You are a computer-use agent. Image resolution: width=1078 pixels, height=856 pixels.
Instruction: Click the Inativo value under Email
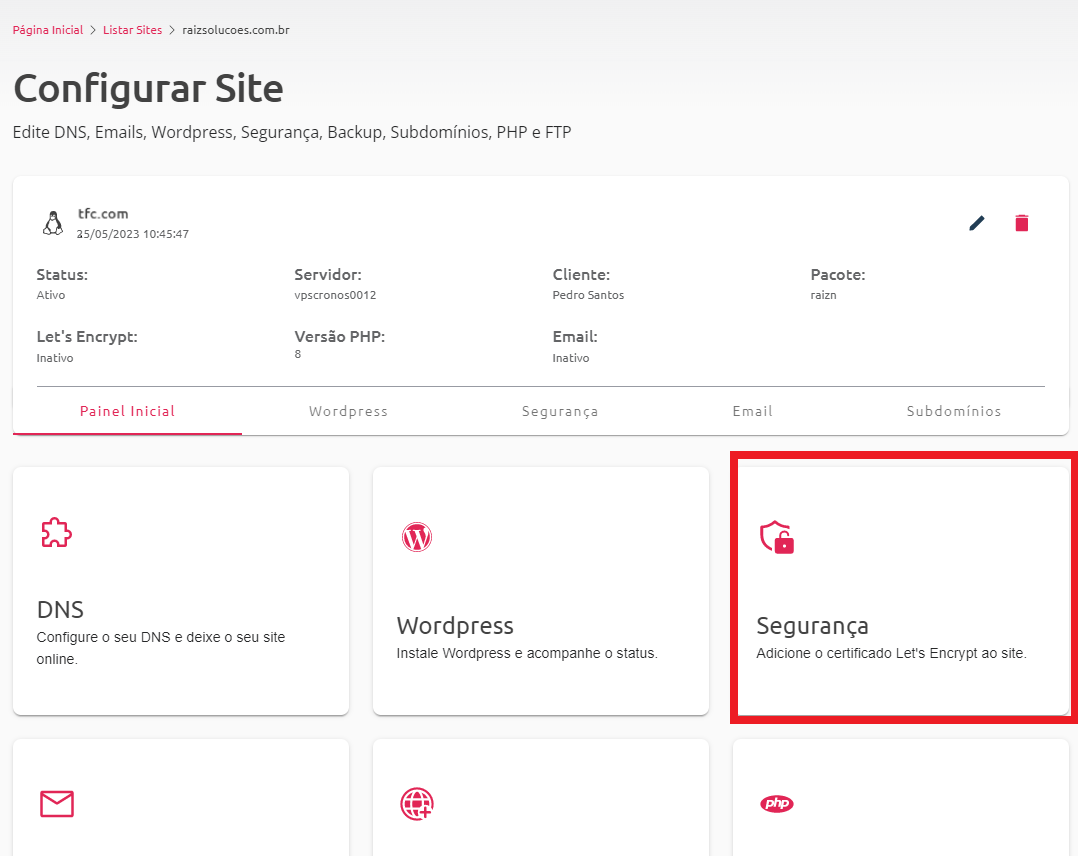click(571, 358)
